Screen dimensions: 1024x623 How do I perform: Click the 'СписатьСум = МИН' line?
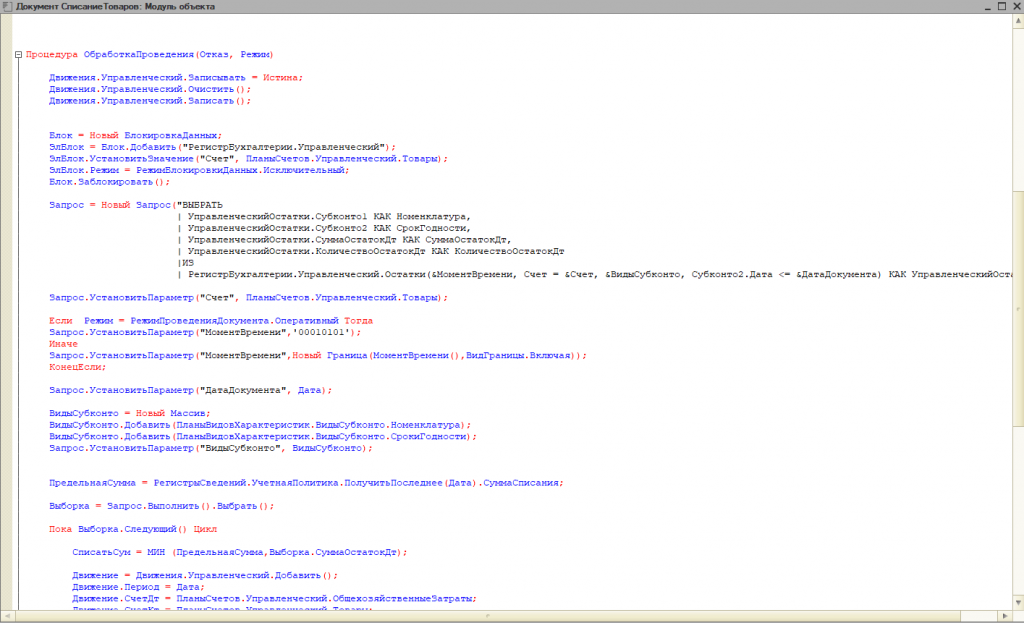point(240,552)
